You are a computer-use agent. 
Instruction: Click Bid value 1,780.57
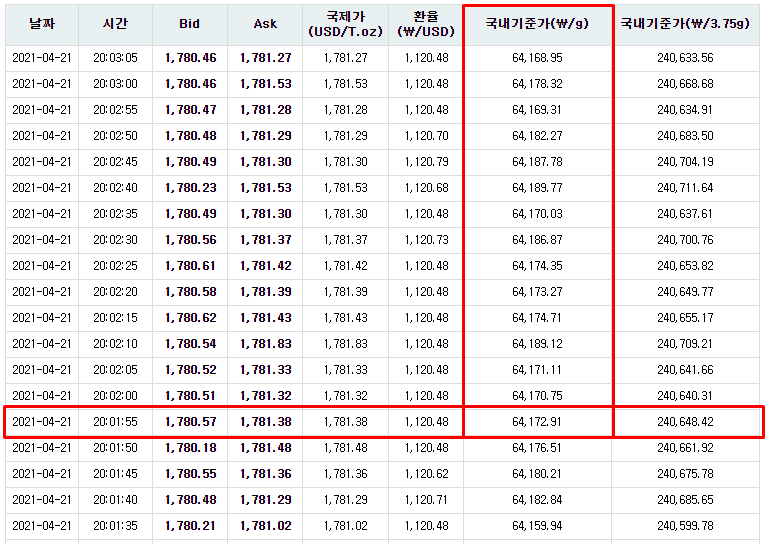point(191,422)
